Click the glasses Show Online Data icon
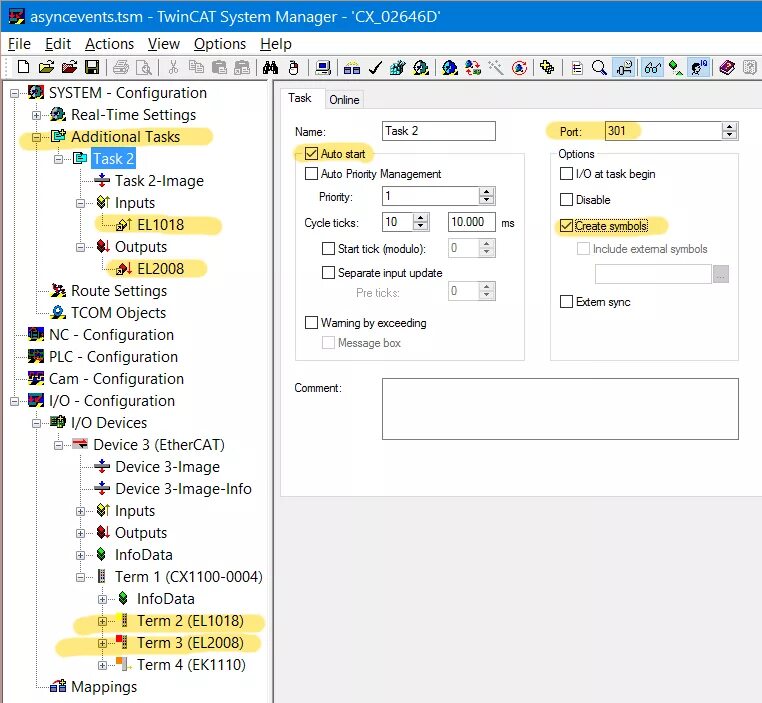The height and width of the screenshot is (703, 762). [x=653, y=68]
